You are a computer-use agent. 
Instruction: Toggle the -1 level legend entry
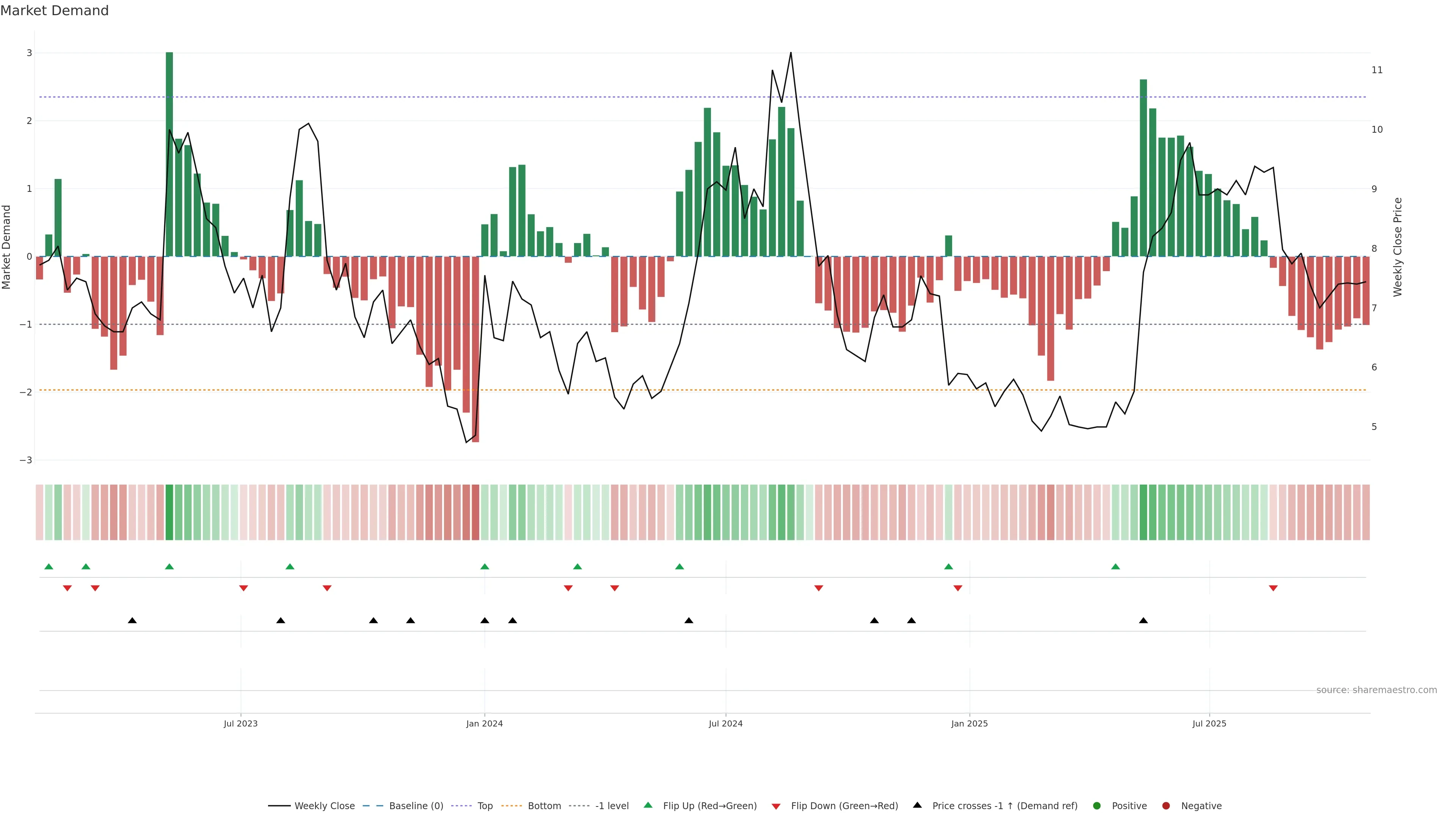coord(612,806)
